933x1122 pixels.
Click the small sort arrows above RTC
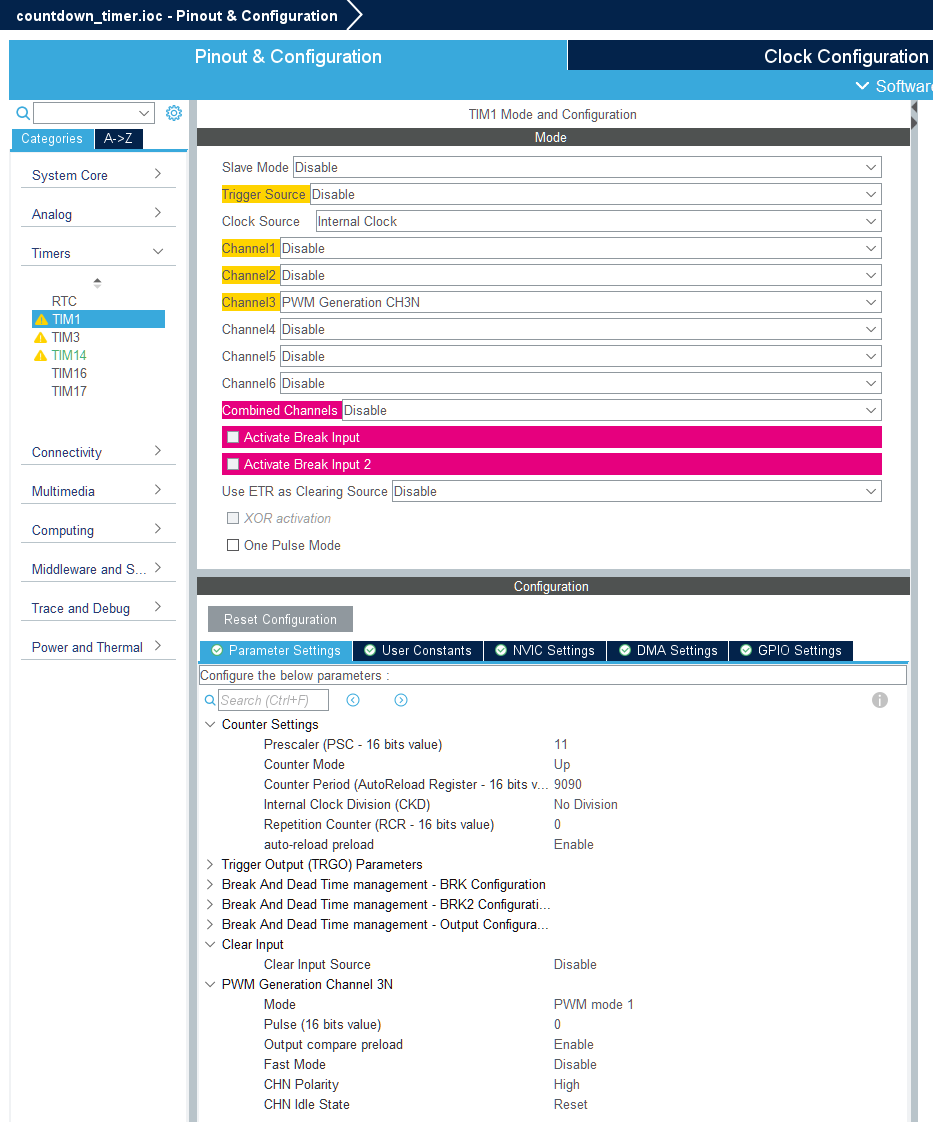(97, 283)
